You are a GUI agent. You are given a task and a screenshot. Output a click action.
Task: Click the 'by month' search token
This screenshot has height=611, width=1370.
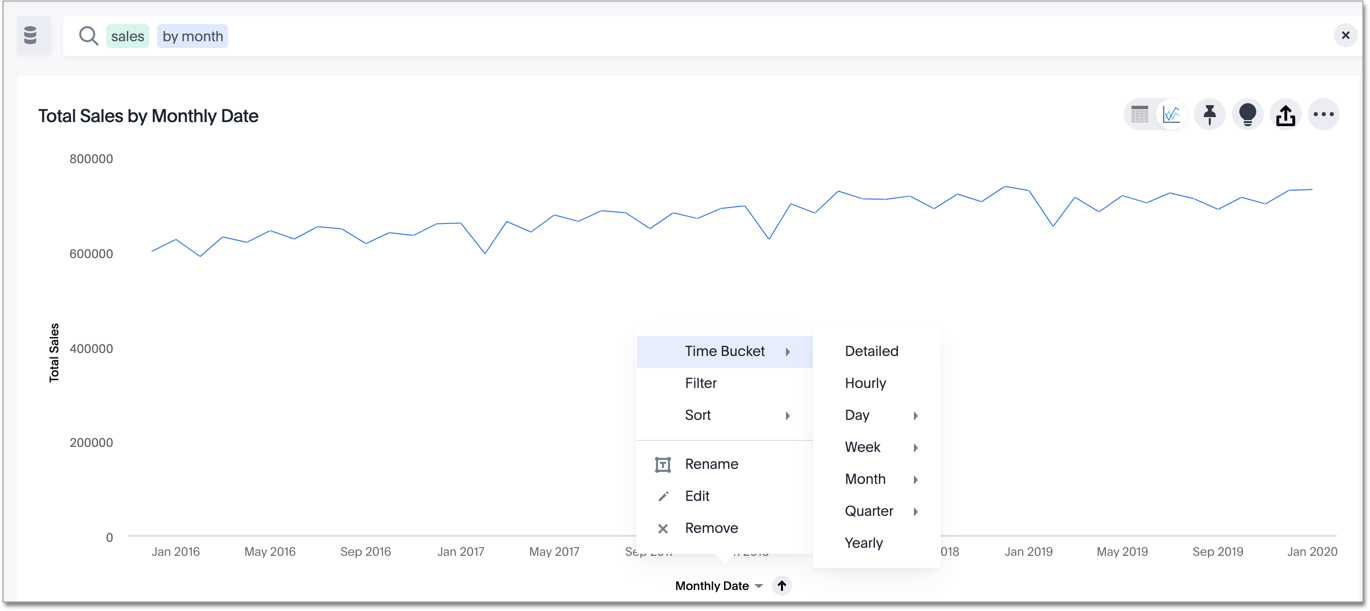[193, 36]
